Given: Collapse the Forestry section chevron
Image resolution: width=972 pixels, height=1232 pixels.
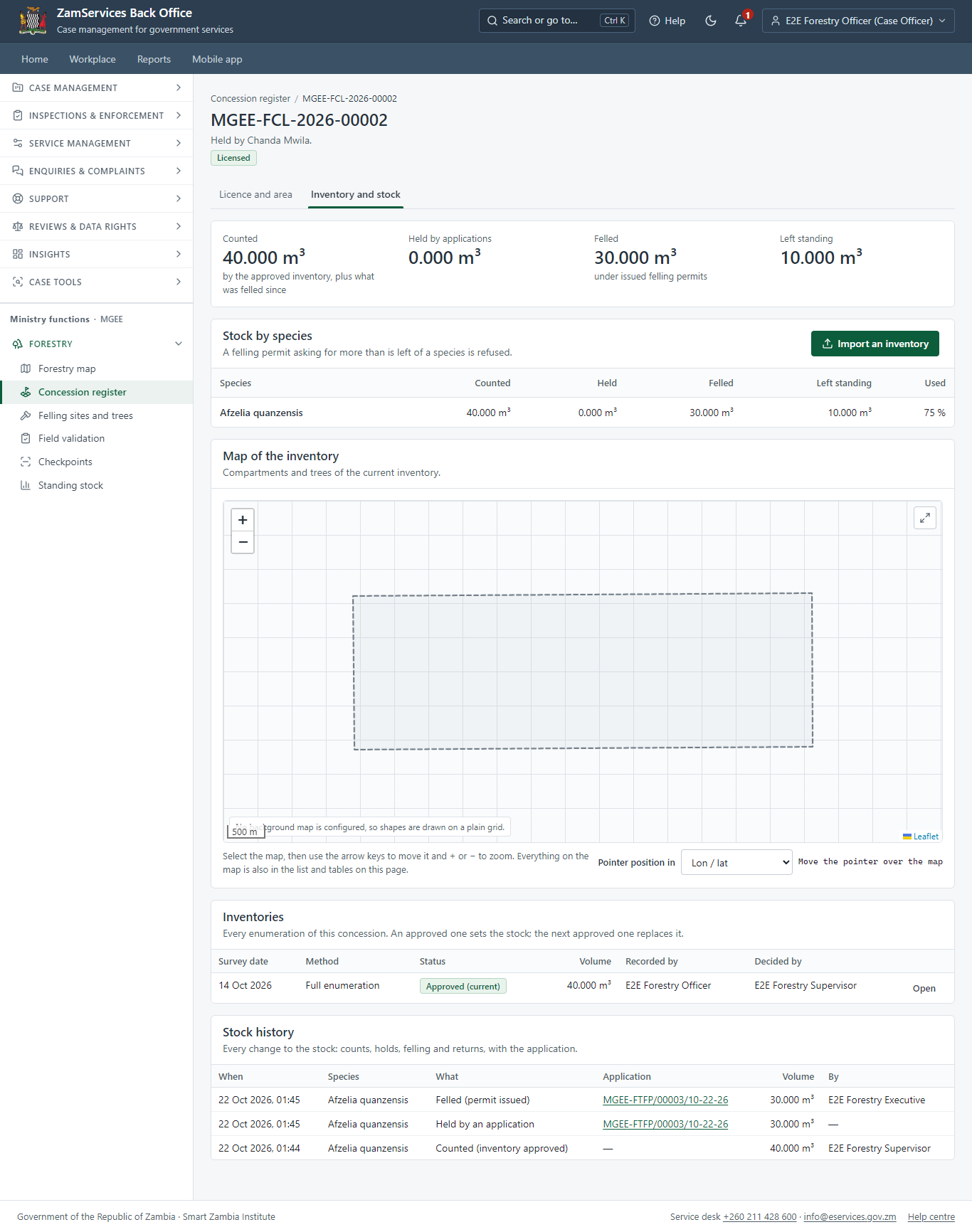Looking at the screenshot, I should tap(178, 344).
